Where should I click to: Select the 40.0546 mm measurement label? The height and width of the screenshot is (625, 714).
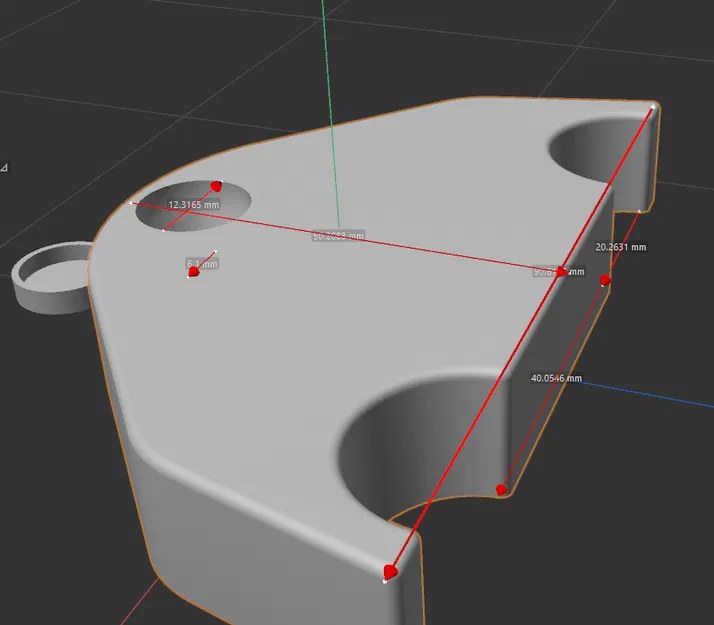pos(556,378)
